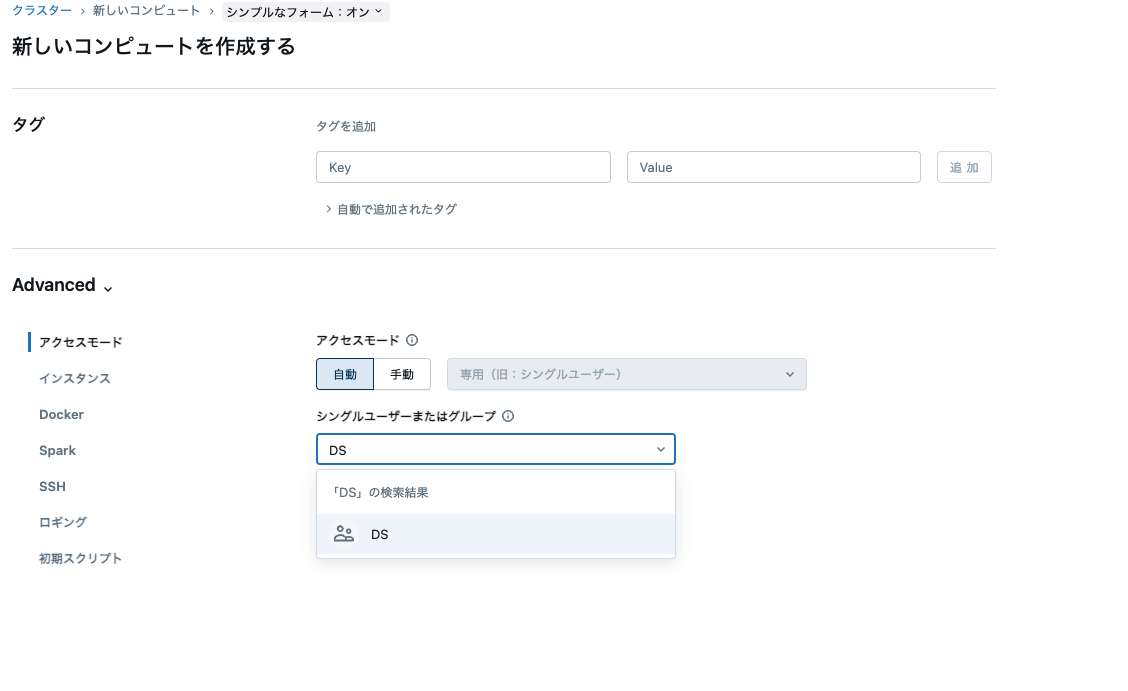The width and height of the screenshot is (1128, 691).
Task: Switch access mode to 手動
Action: click(x=402, y=373)
